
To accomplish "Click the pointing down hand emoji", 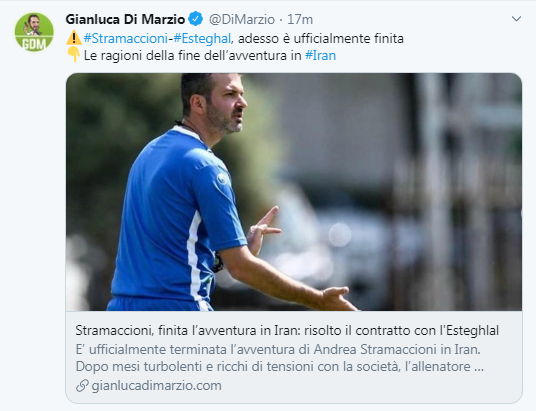I will coord(73,55).
